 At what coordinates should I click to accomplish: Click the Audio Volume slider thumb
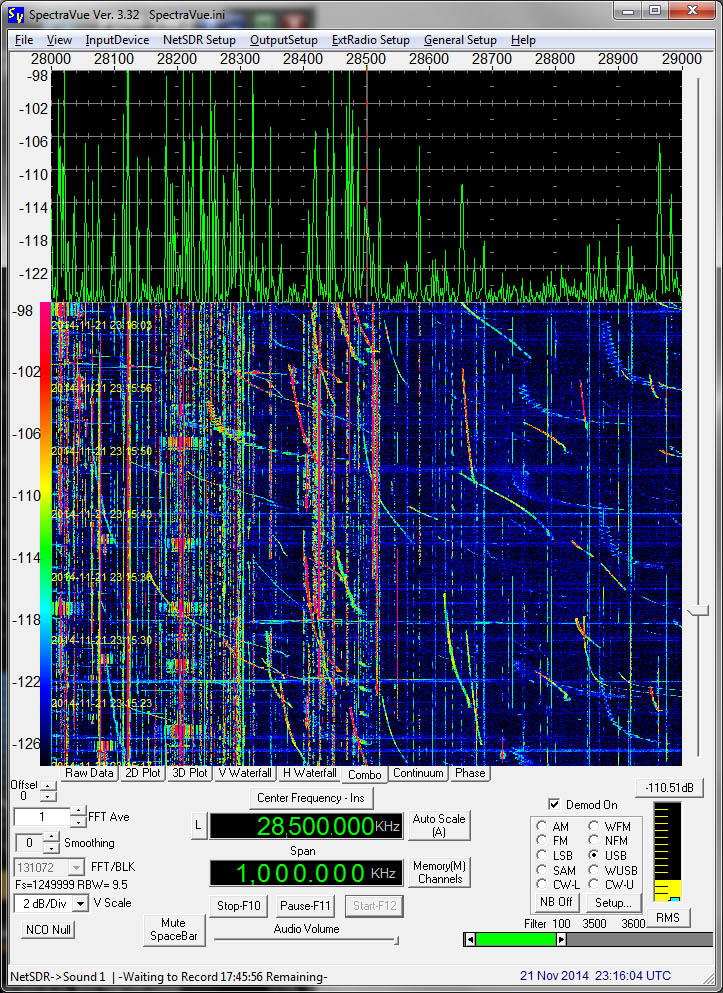[396, 940]
